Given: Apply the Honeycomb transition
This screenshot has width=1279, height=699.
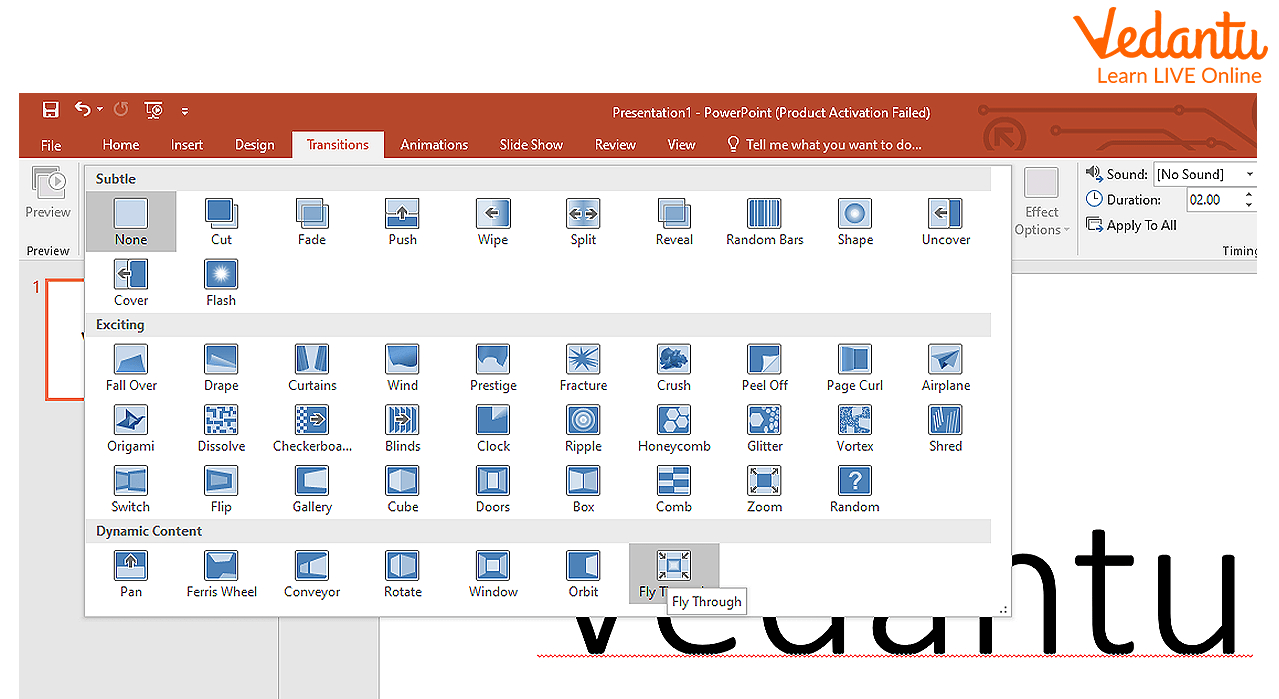Looking at the screenshot, I should pyautogui.click(x=673, y=429).
